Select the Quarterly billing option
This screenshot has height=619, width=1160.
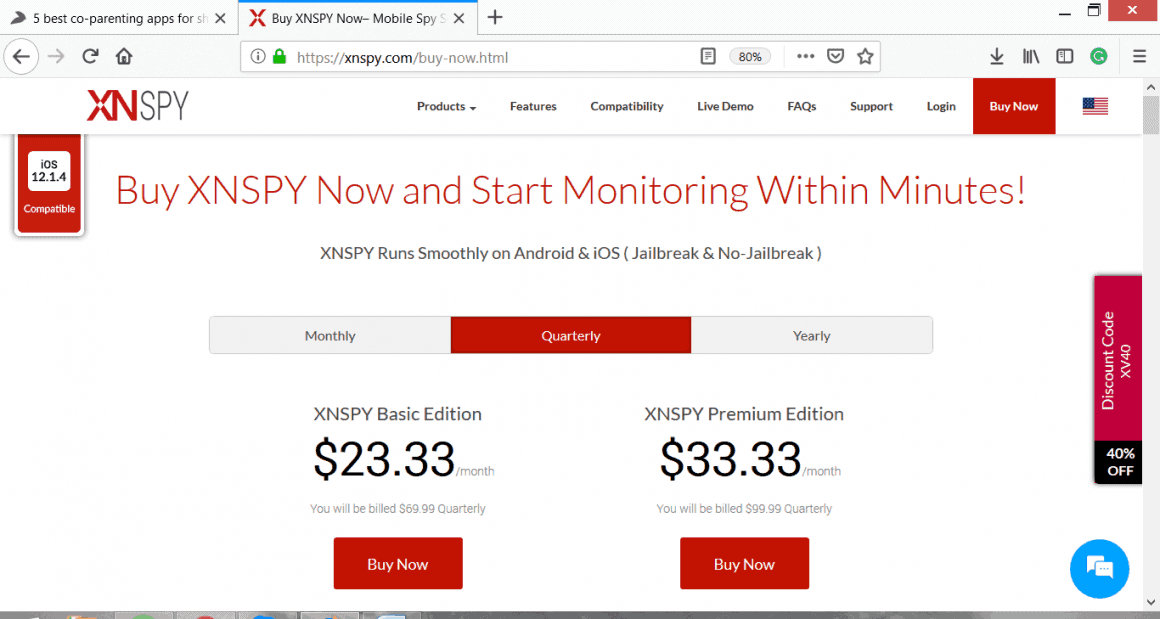[x=571, y=336]
